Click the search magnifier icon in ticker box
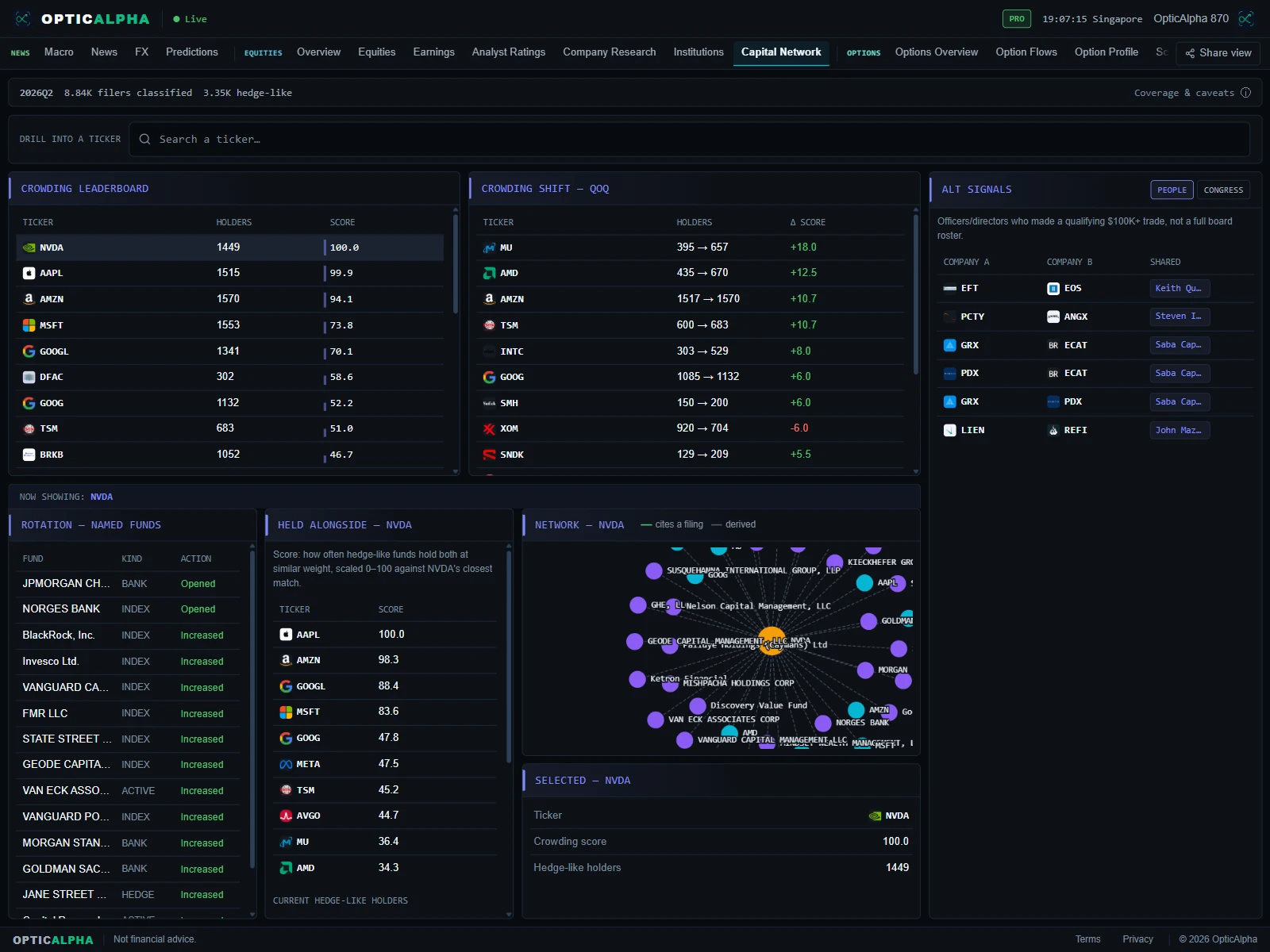The width and height of the screenshot is (1270, 952). [x=144, y=139]
